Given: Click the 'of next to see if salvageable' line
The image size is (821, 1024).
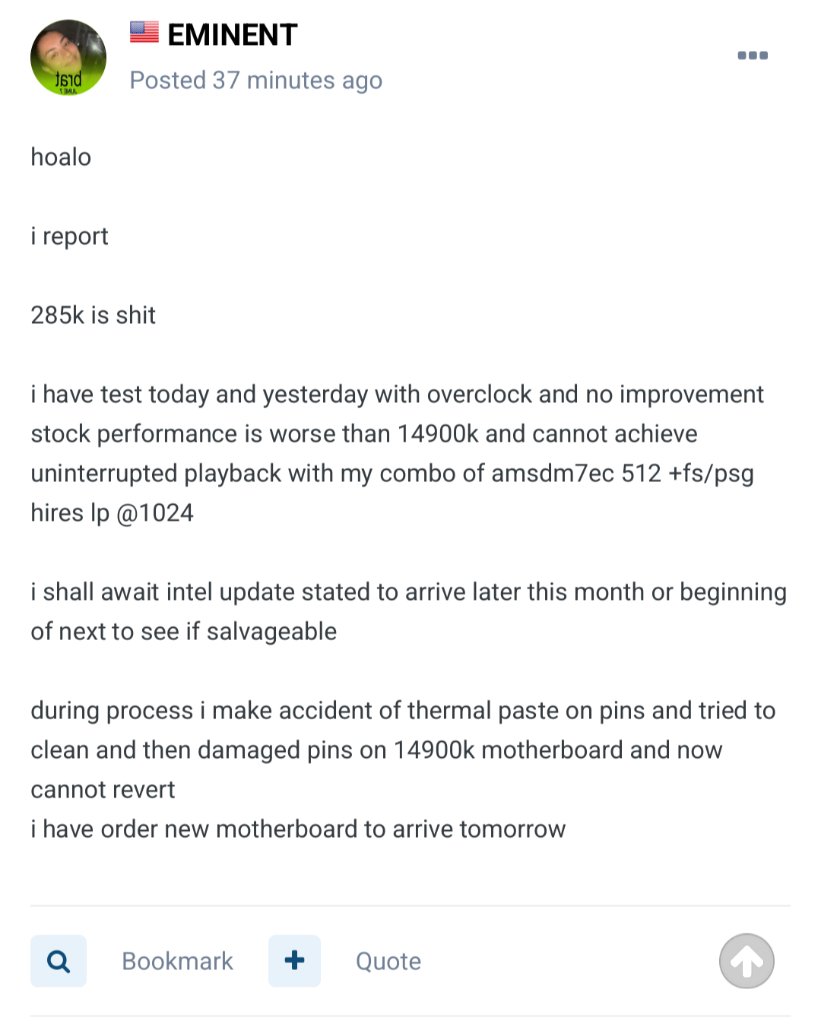Looking at the screenshot, I should pos(184,632).
